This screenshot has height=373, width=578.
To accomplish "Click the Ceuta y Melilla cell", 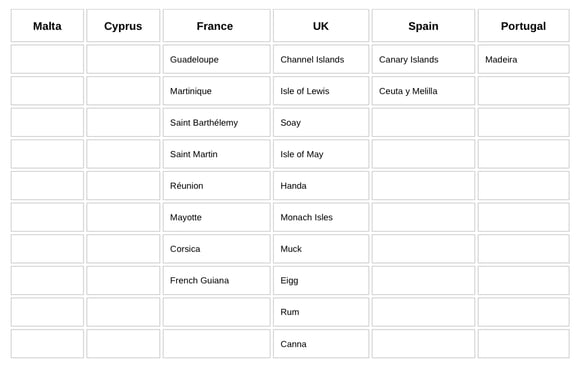I will [x=423, y=91].
